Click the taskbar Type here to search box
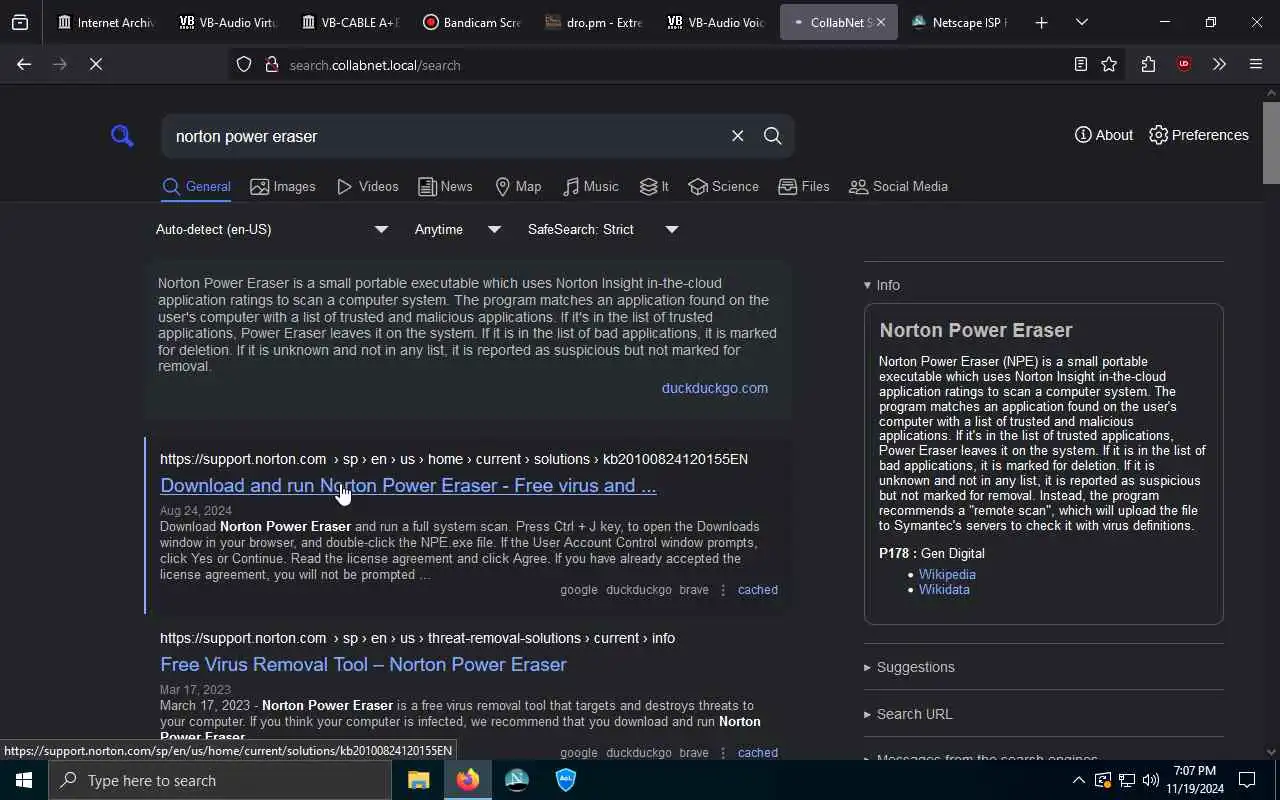The height and width of the screenshot is (800, 1280). tap(220, 780)
